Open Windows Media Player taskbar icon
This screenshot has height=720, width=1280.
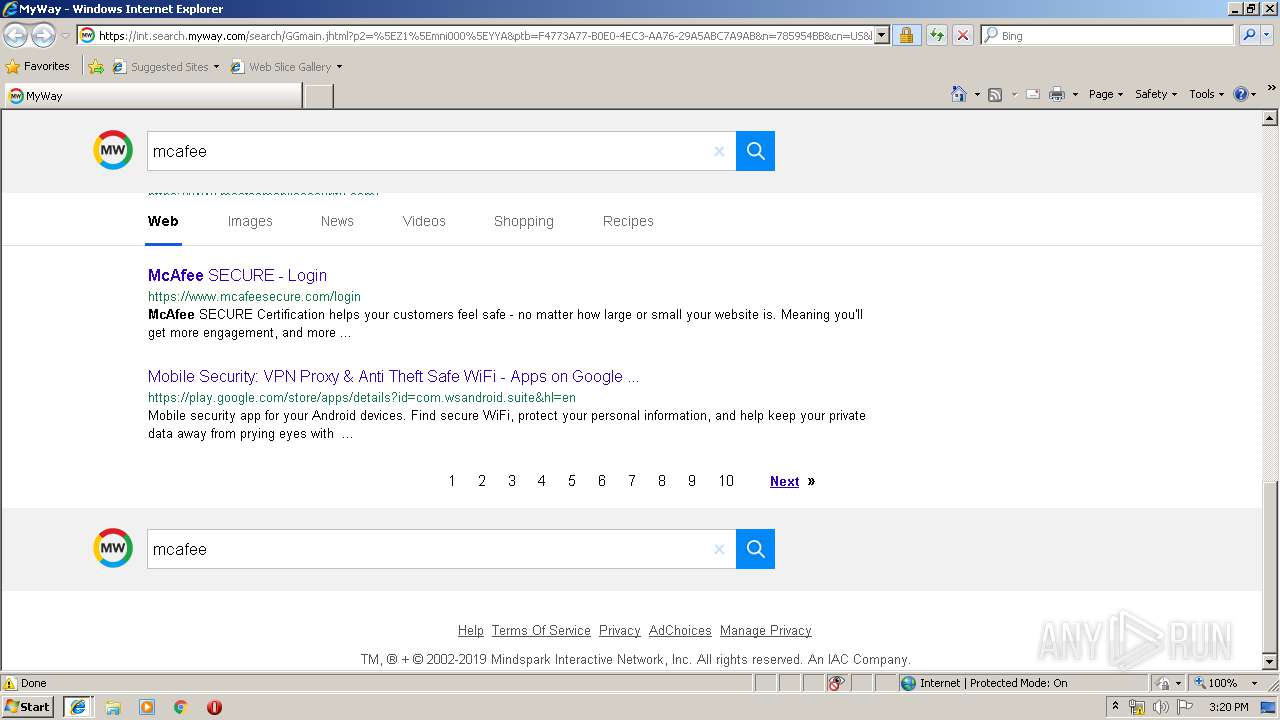click(x=147, y=707)
